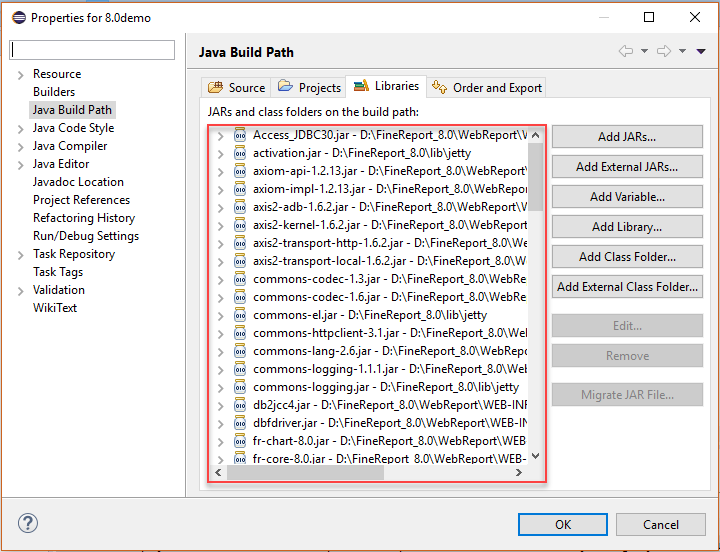Click the Add Class Folder... button
This screenshot has height=552, width=720.
[x=627, y=257]
